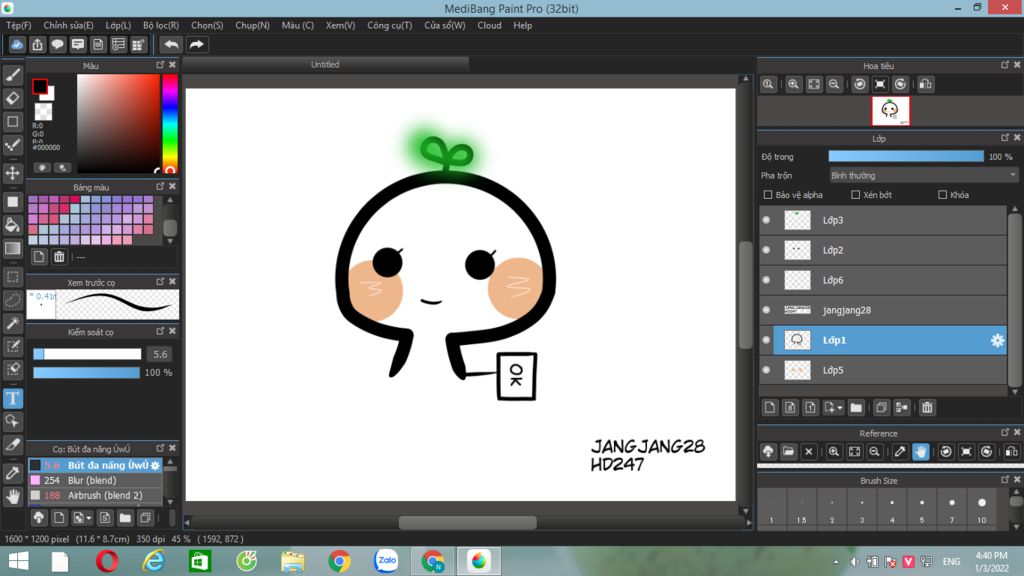Select the rectangular Select tool

tap(12, 277)
